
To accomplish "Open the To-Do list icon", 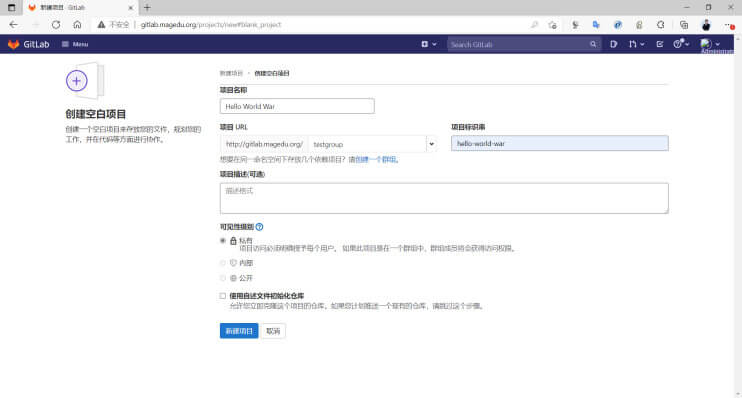I will click(x=660, y=44).
